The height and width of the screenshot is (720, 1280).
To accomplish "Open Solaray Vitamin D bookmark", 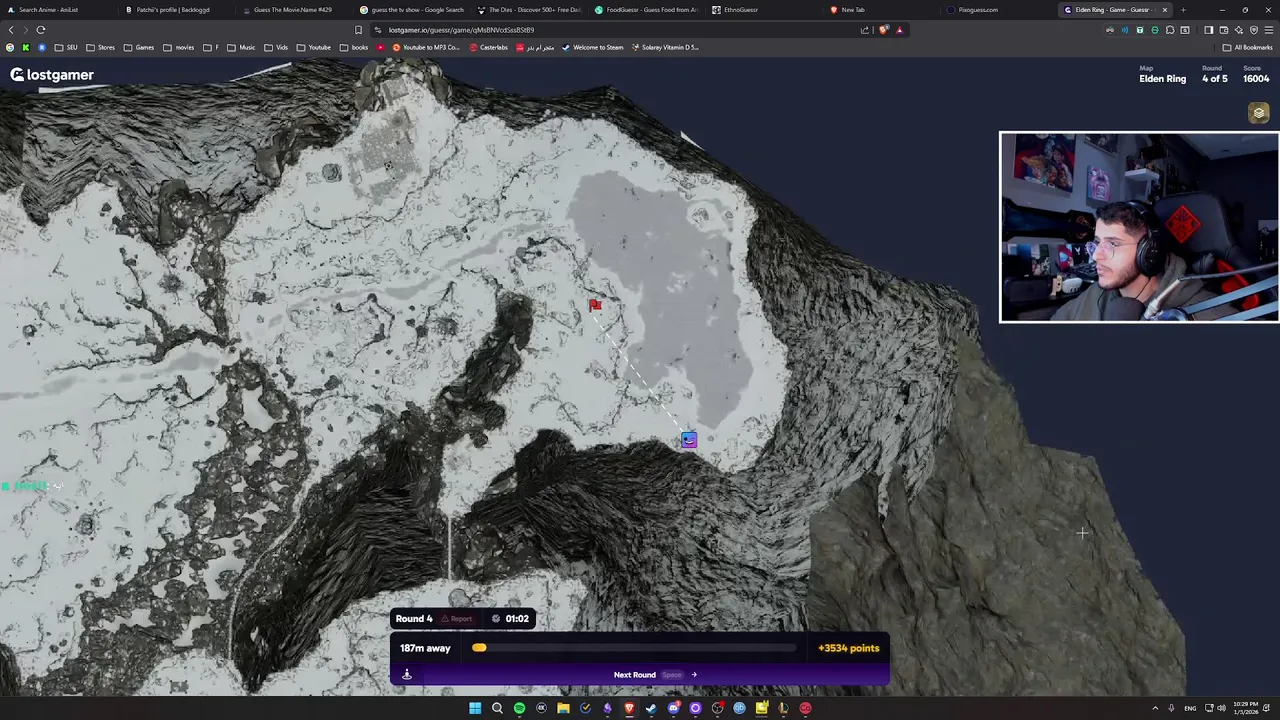I will click(x=665, y=47).
